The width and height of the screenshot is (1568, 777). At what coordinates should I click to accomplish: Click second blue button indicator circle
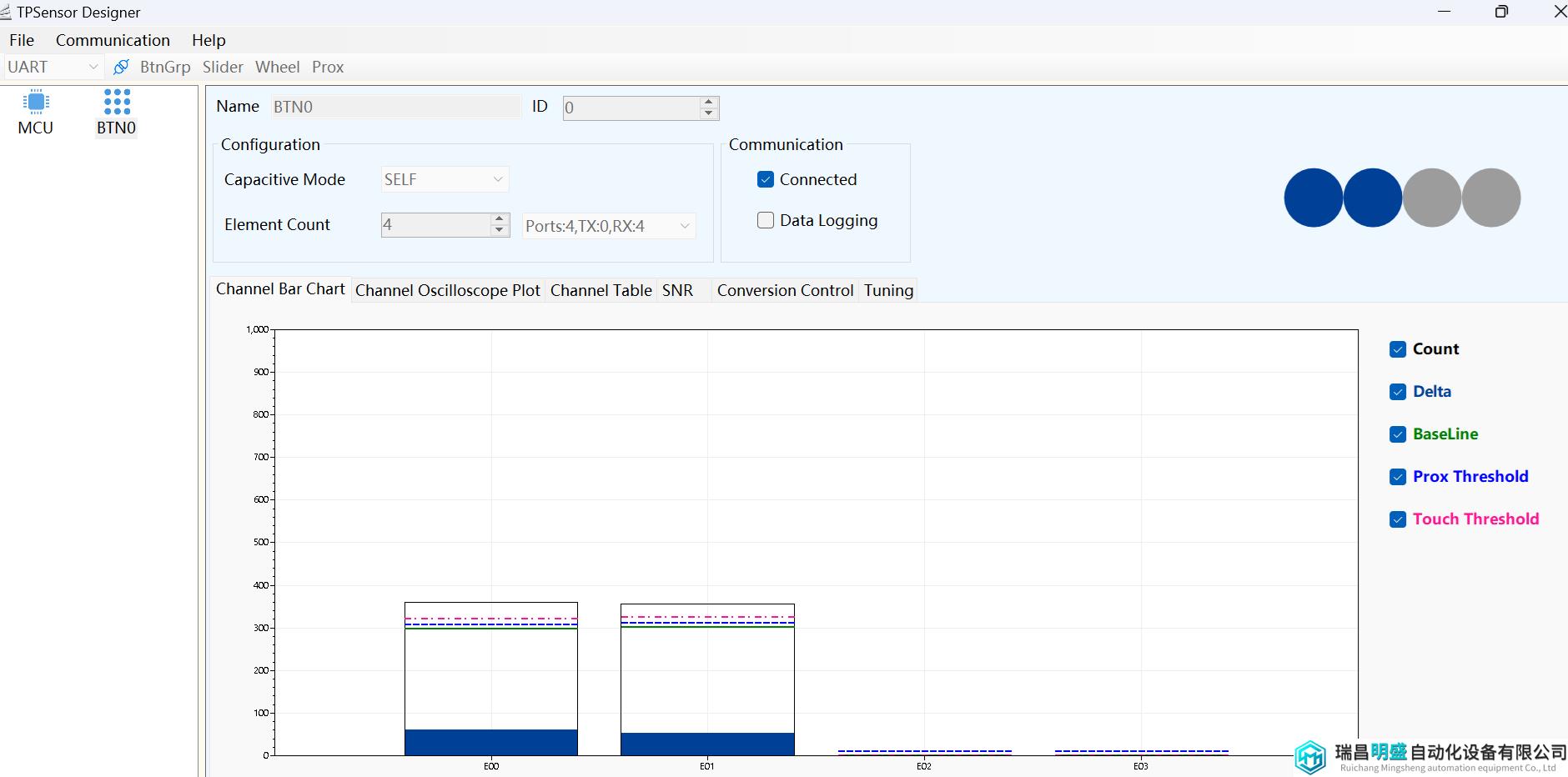1373,198
